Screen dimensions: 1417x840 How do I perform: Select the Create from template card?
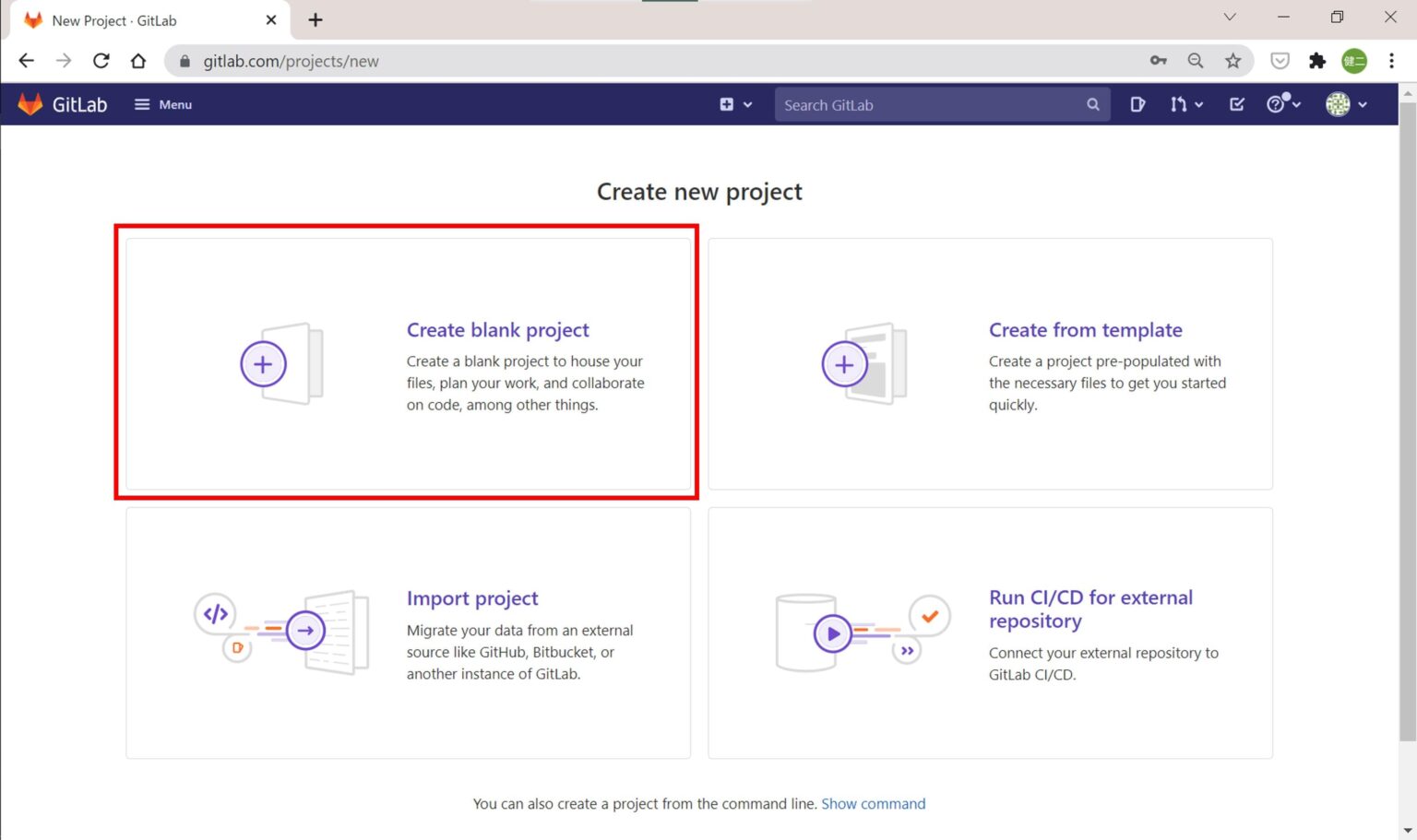click(990, 364)
